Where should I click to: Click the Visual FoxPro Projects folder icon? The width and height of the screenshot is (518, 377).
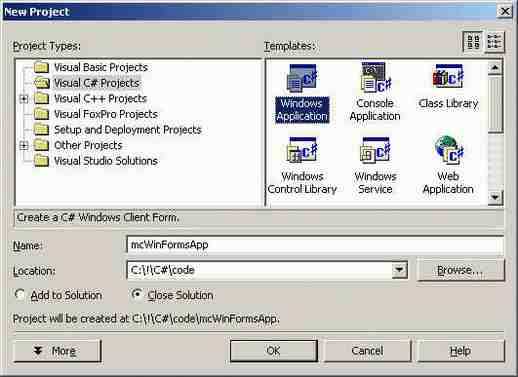point(42,114)
